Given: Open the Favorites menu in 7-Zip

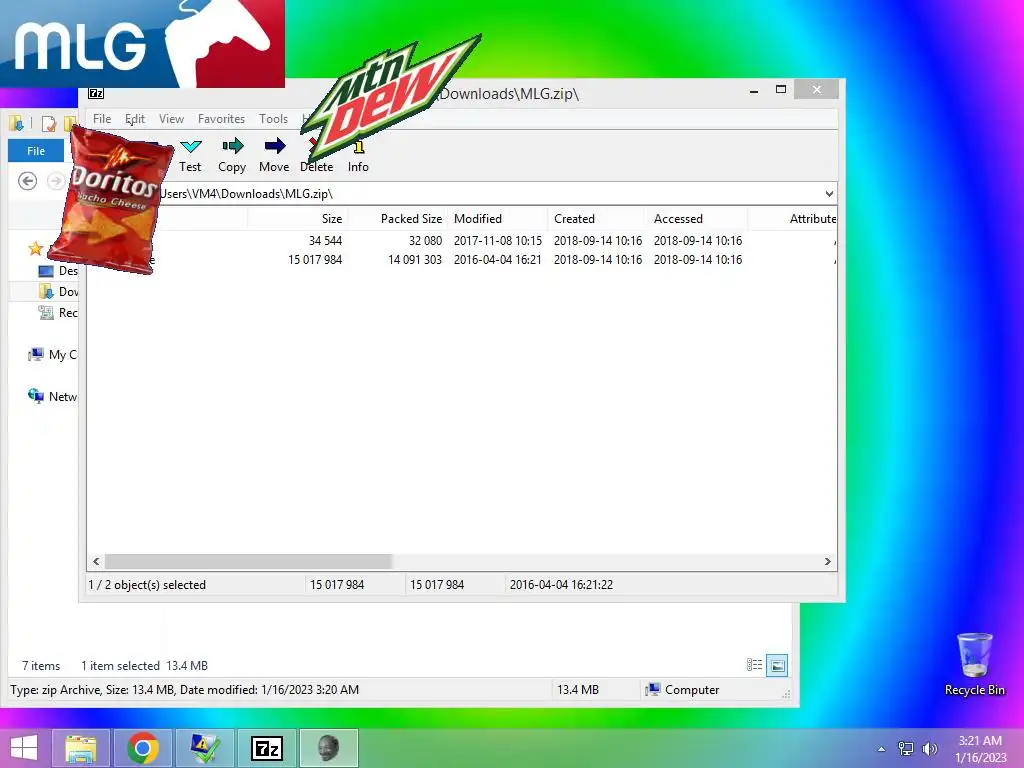Looking at the screenshot, I should pyautogui.click(x=221, y=119).
